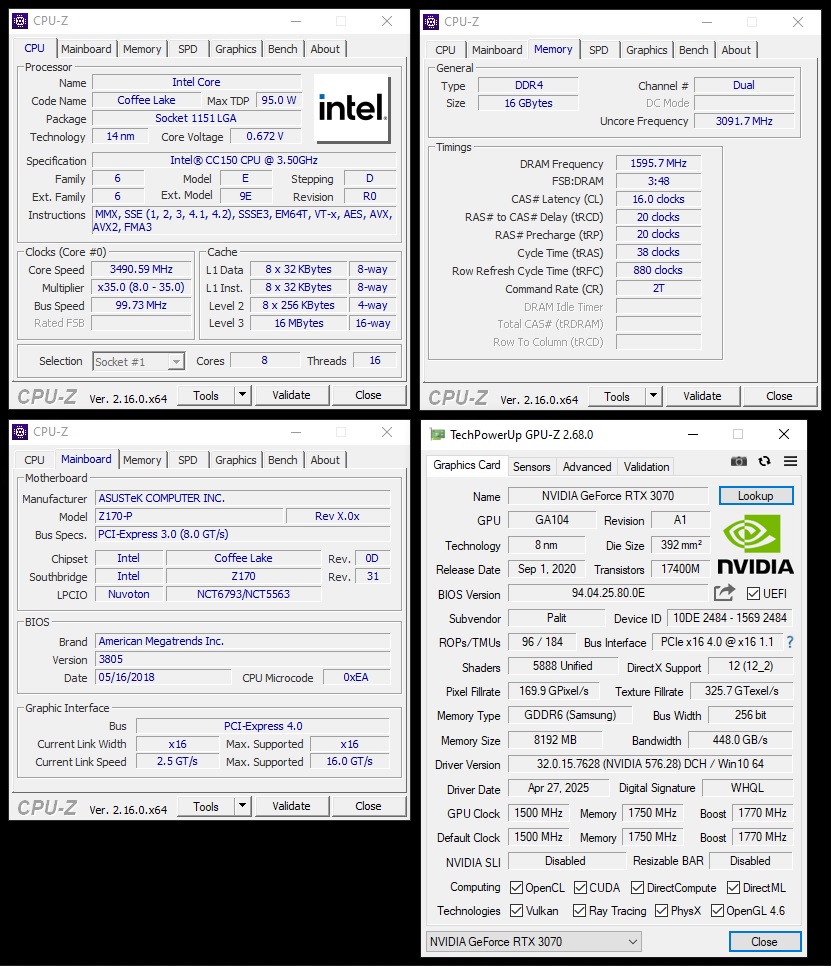The width and height of the screenshot is (831, 966).
Task: Toggle the OpenCL checkbox
Action: 516,888
